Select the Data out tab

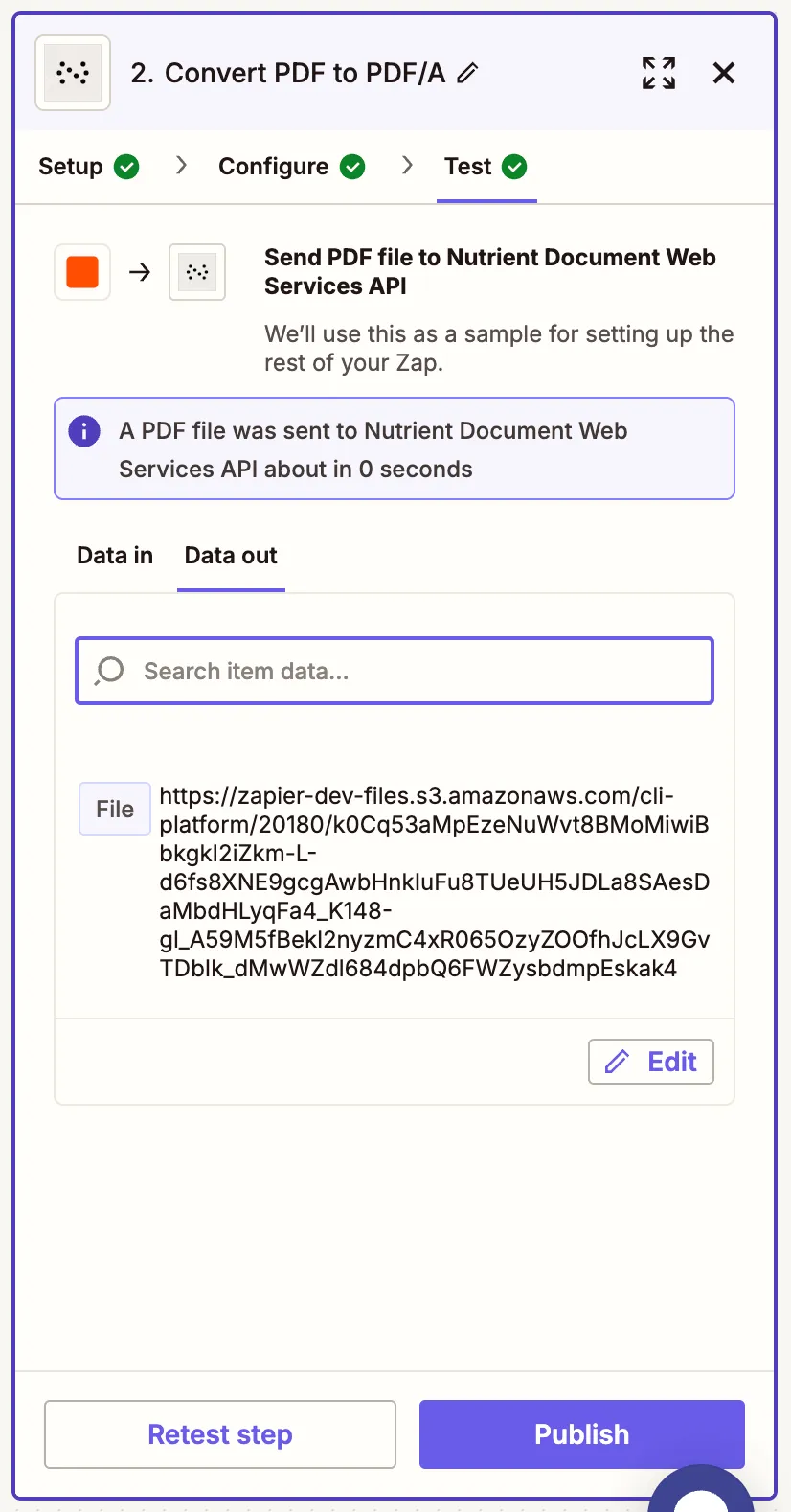[x=231, y=556]
